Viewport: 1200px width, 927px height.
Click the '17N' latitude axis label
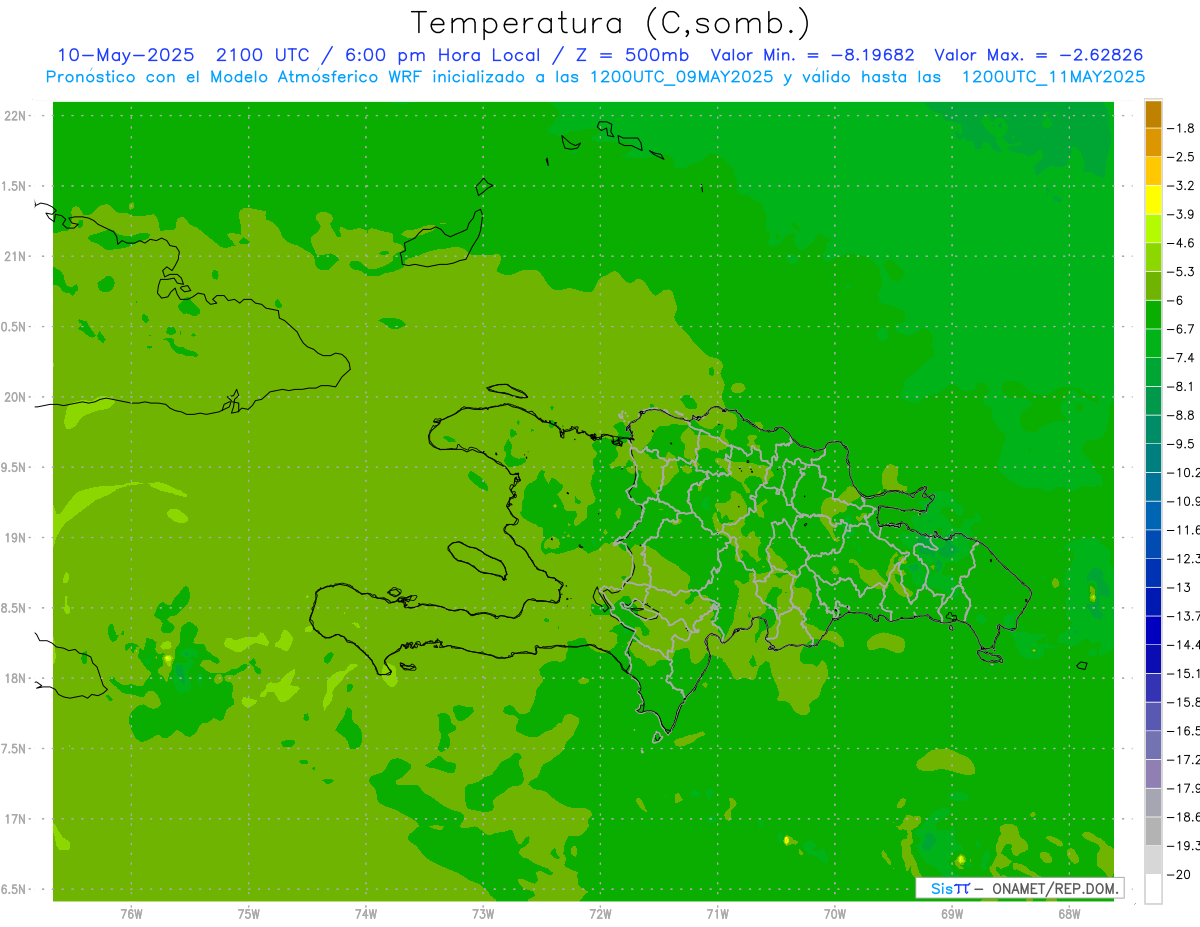coord(16,819)
